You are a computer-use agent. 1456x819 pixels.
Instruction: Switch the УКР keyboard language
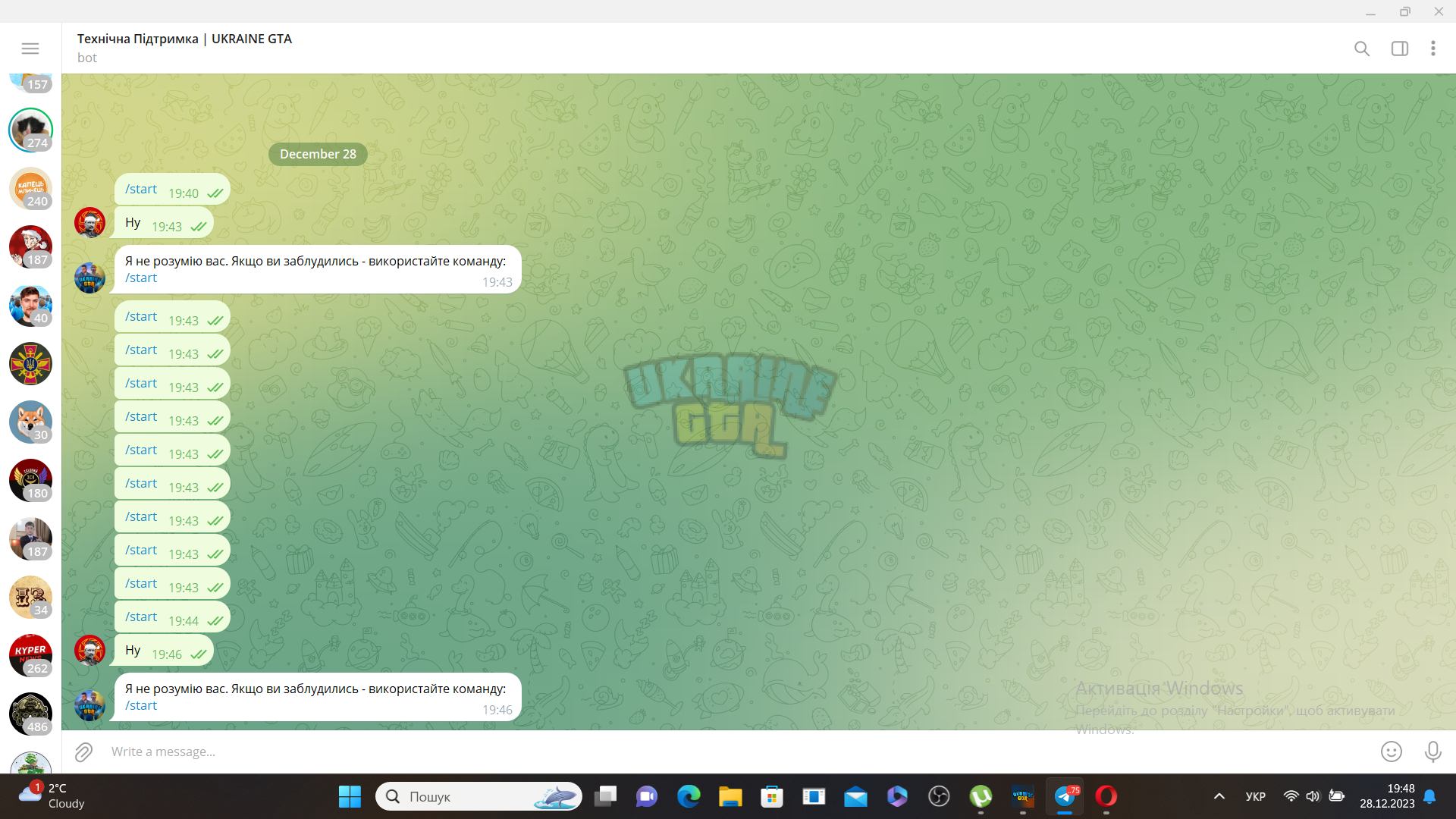1256,796
